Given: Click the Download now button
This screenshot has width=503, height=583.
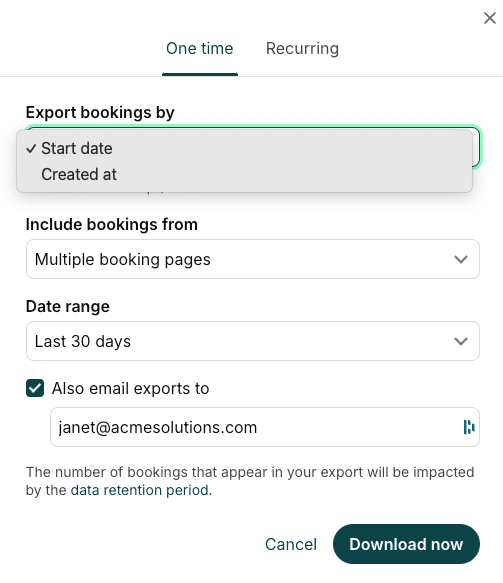Looking at the screenshot, I should (406, 544).
